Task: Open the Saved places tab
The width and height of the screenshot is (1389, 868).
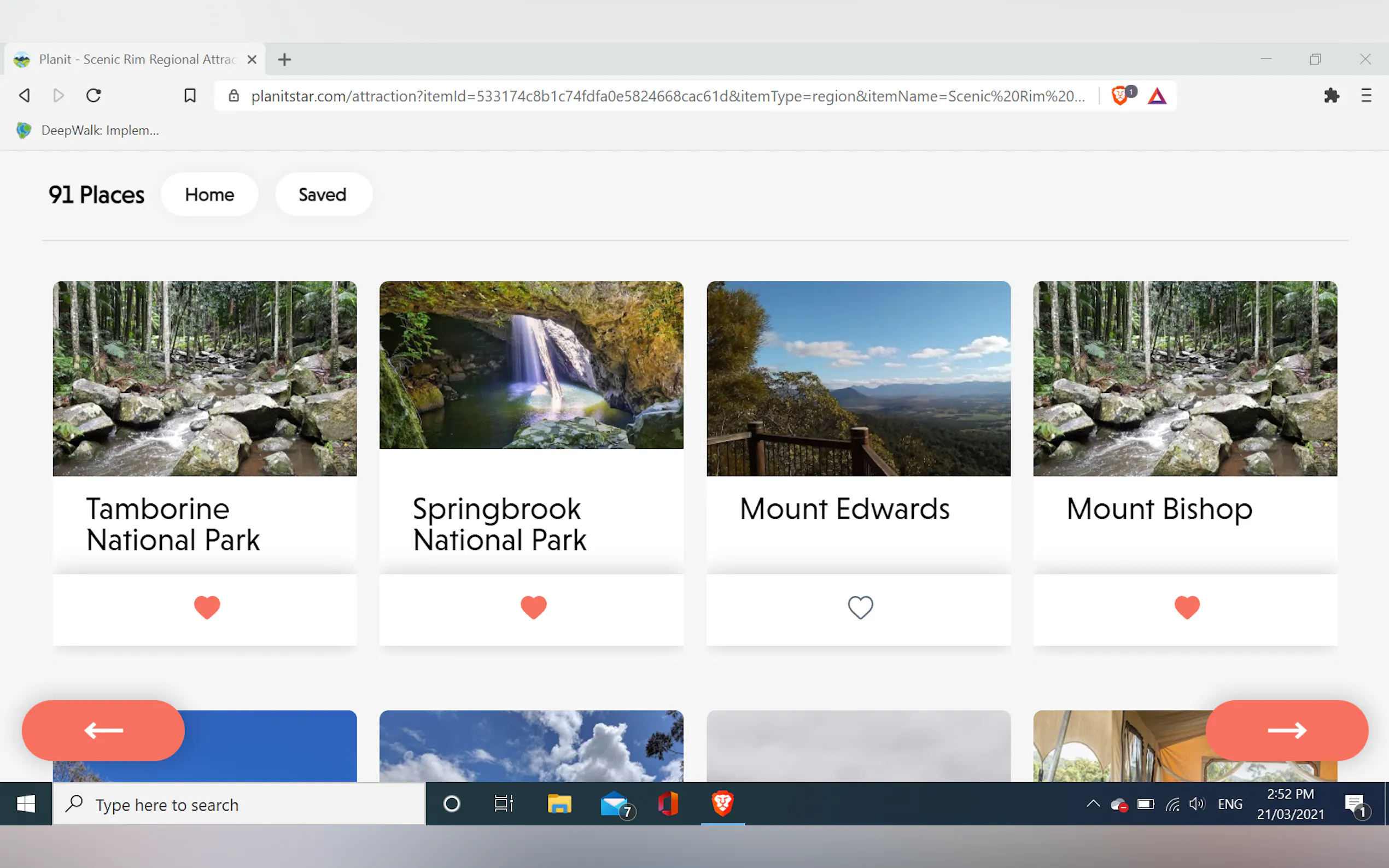Action: 323,195
